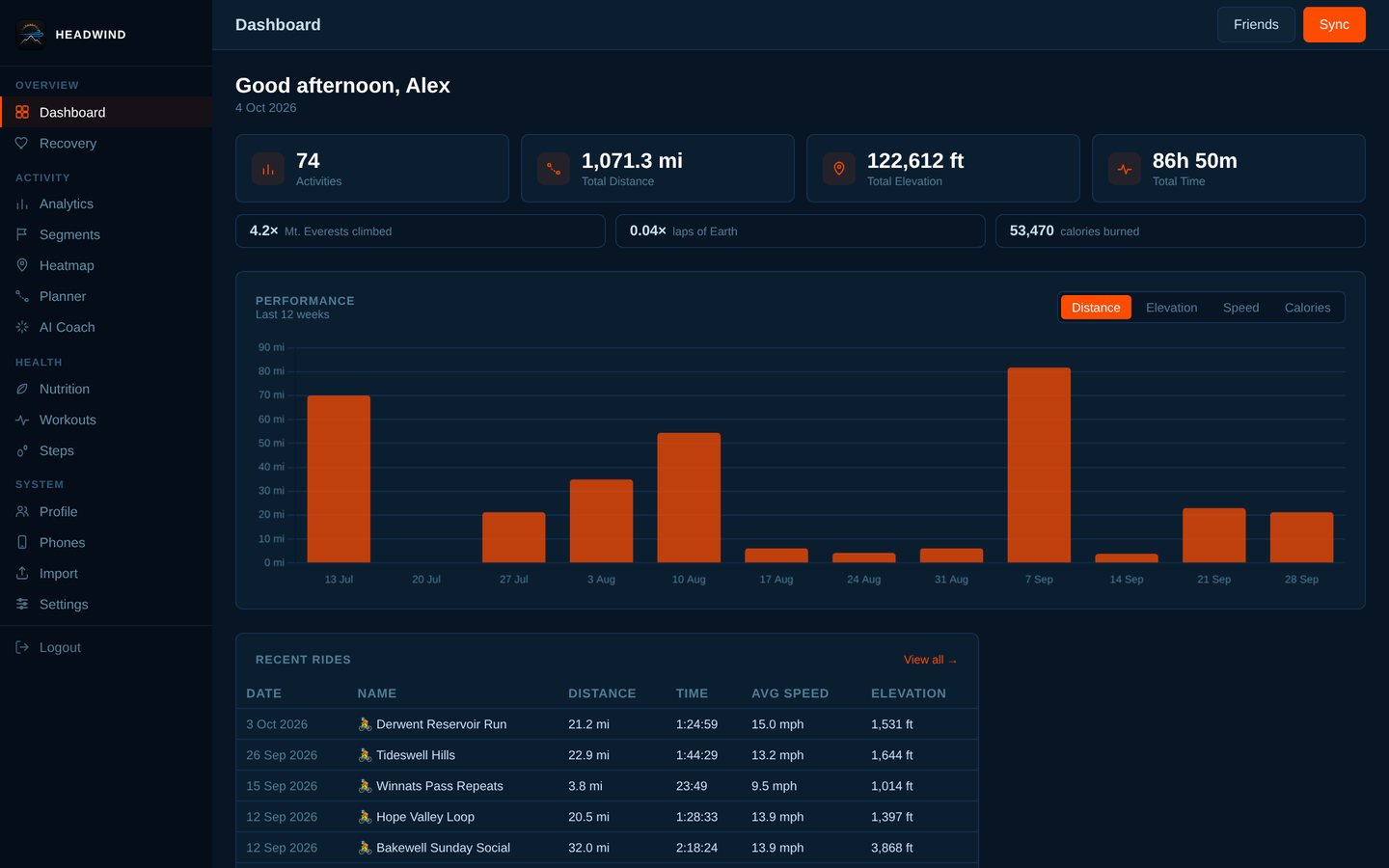Click the Headwind logo icon
Screen dimensions: 1389x868
tap(31, 34)
